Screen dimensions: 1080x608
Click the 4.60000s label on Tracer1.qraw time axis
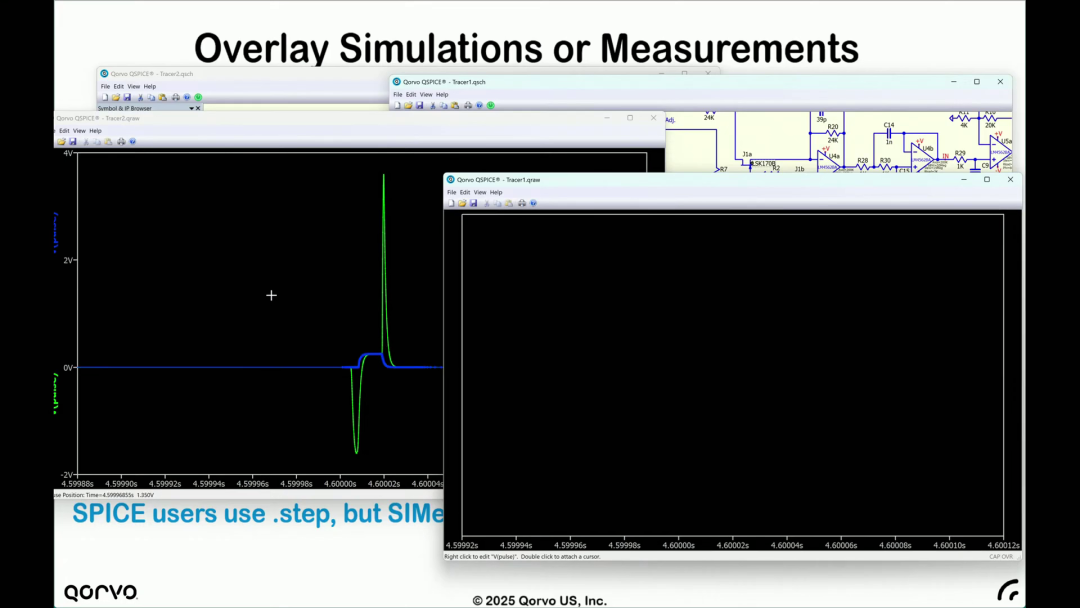coord(678,545)
